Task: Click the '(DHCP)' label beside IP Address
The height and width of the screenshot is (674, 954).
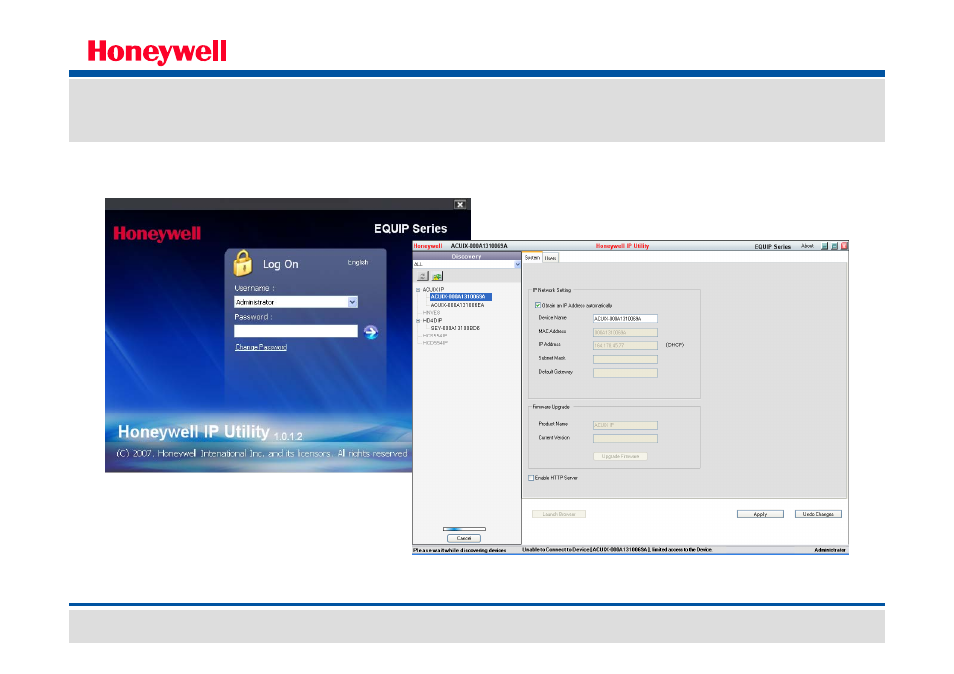Action: coord(675,345)
